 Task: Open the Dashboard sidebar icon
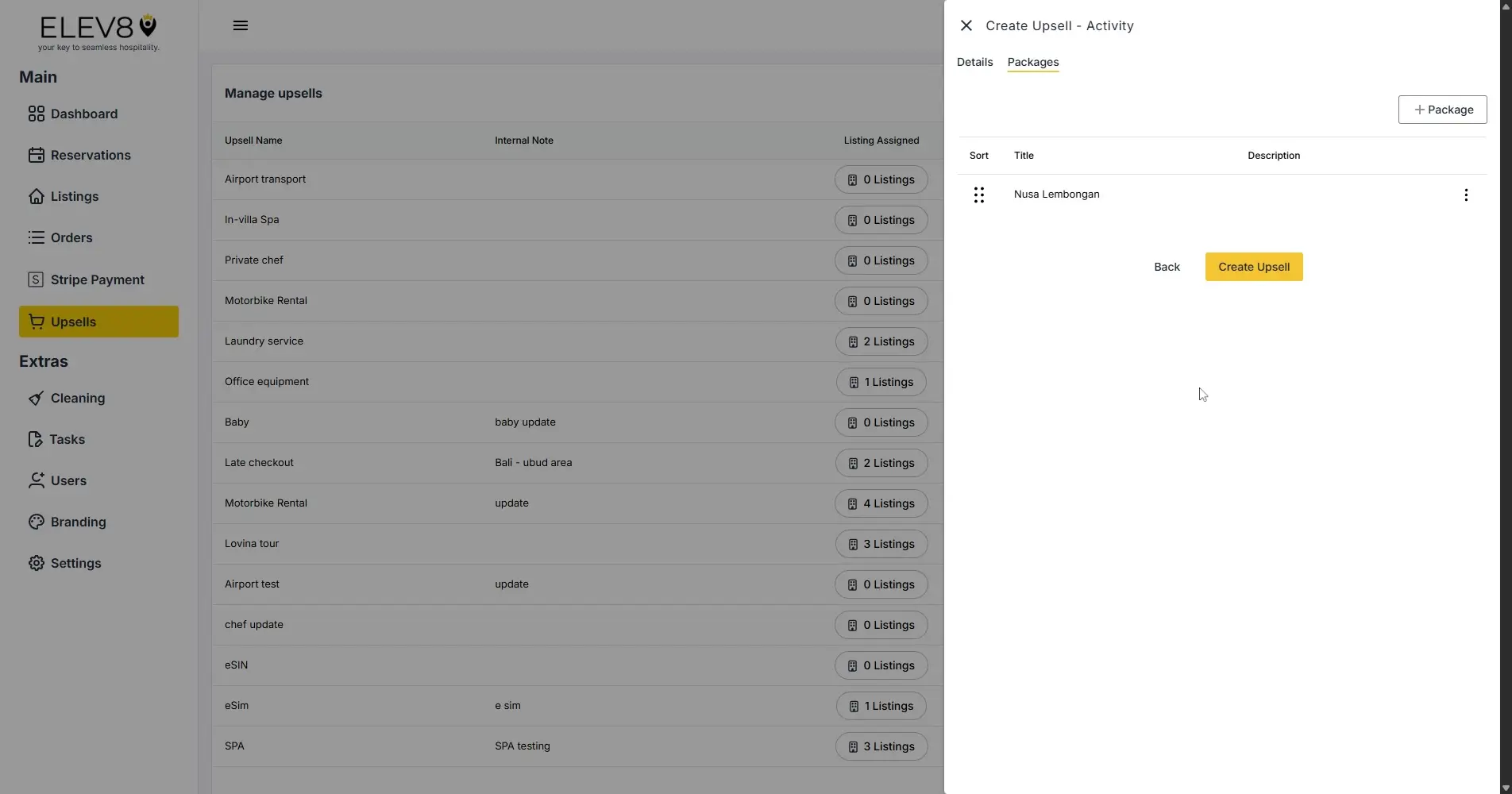37,114
